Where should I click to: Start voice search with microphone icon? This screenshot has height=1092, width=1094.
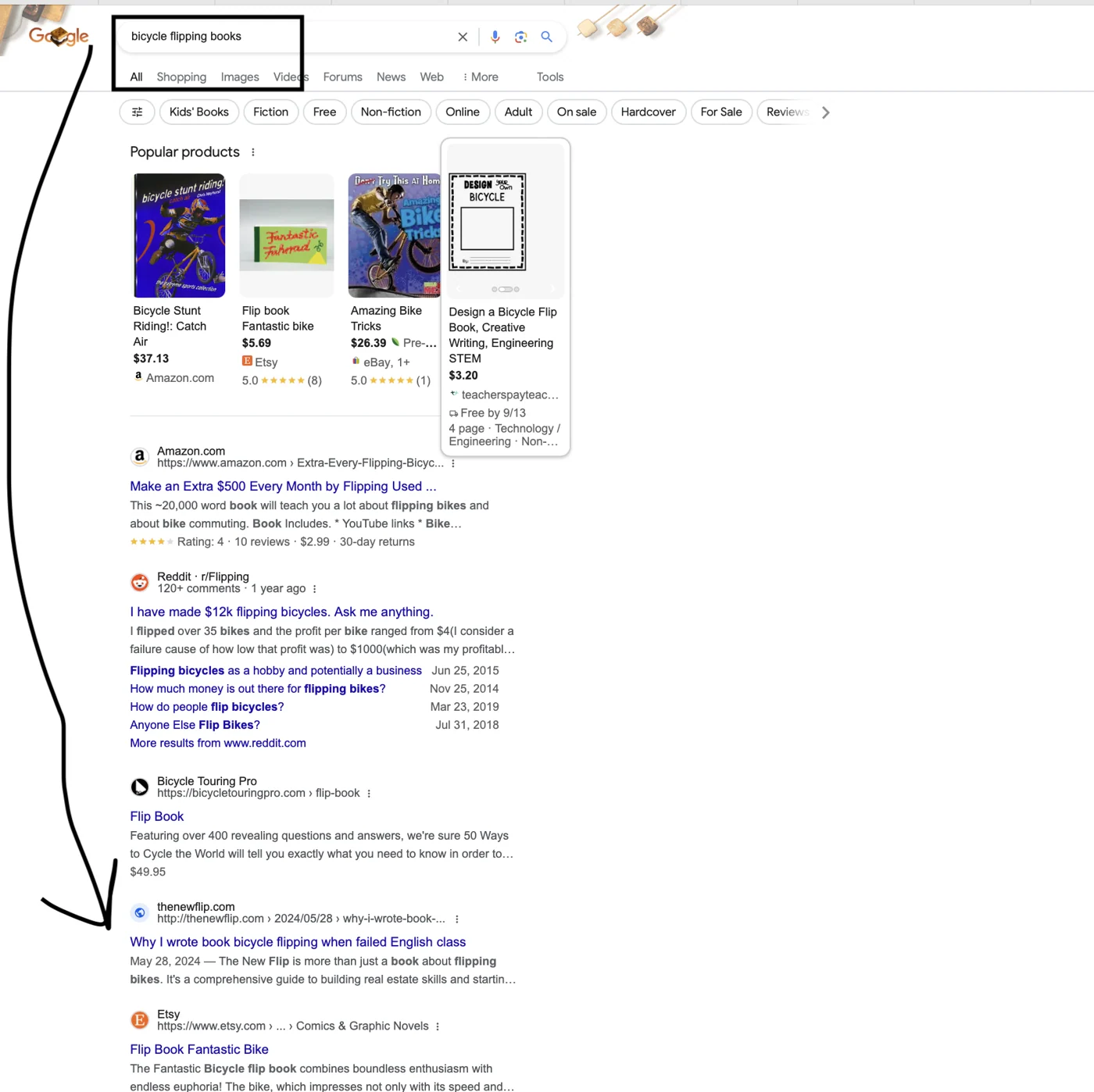pyautogui.click(x=495, y=37)
